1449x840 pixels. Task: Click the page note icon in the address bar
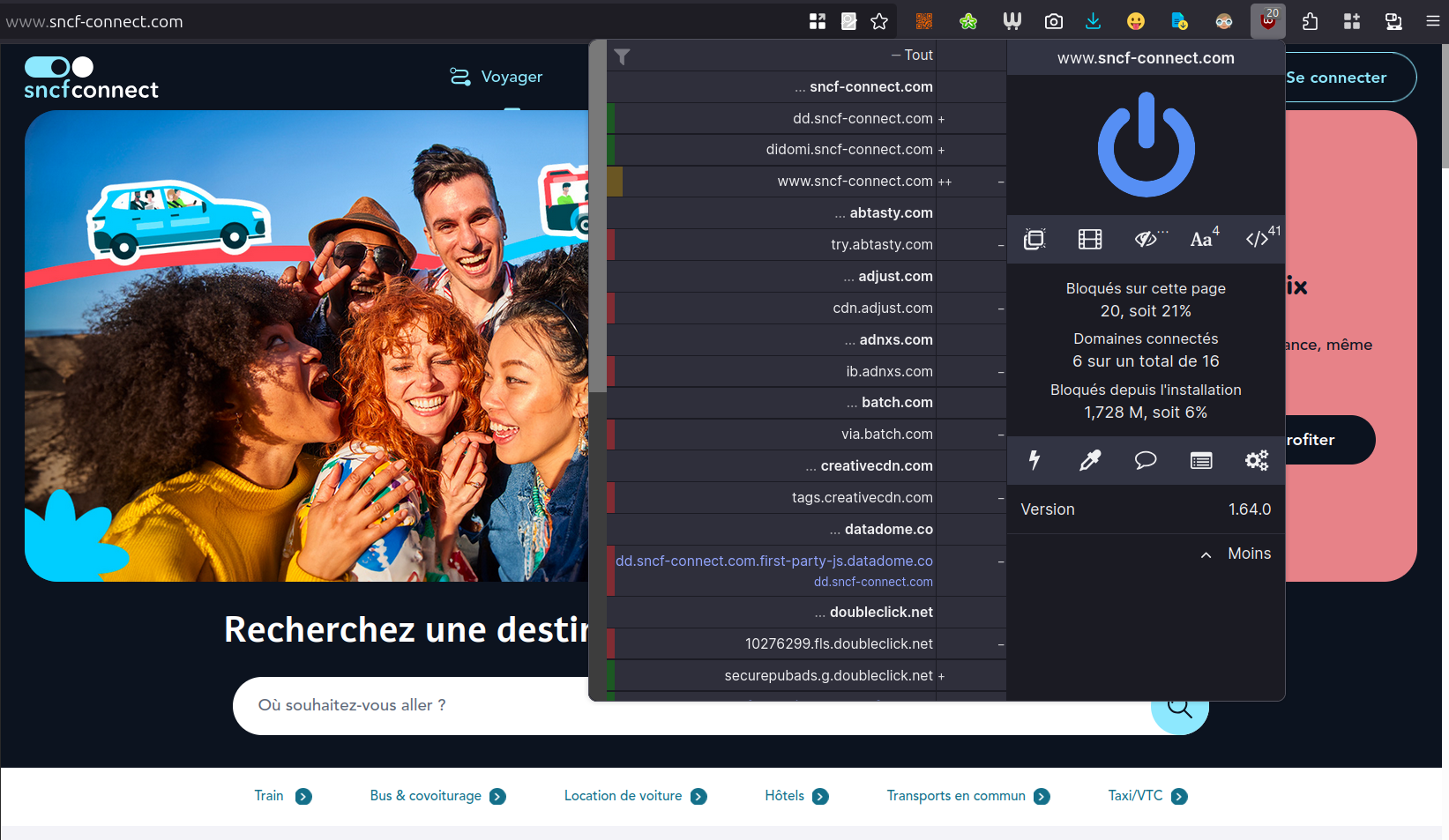coord(848,21)
